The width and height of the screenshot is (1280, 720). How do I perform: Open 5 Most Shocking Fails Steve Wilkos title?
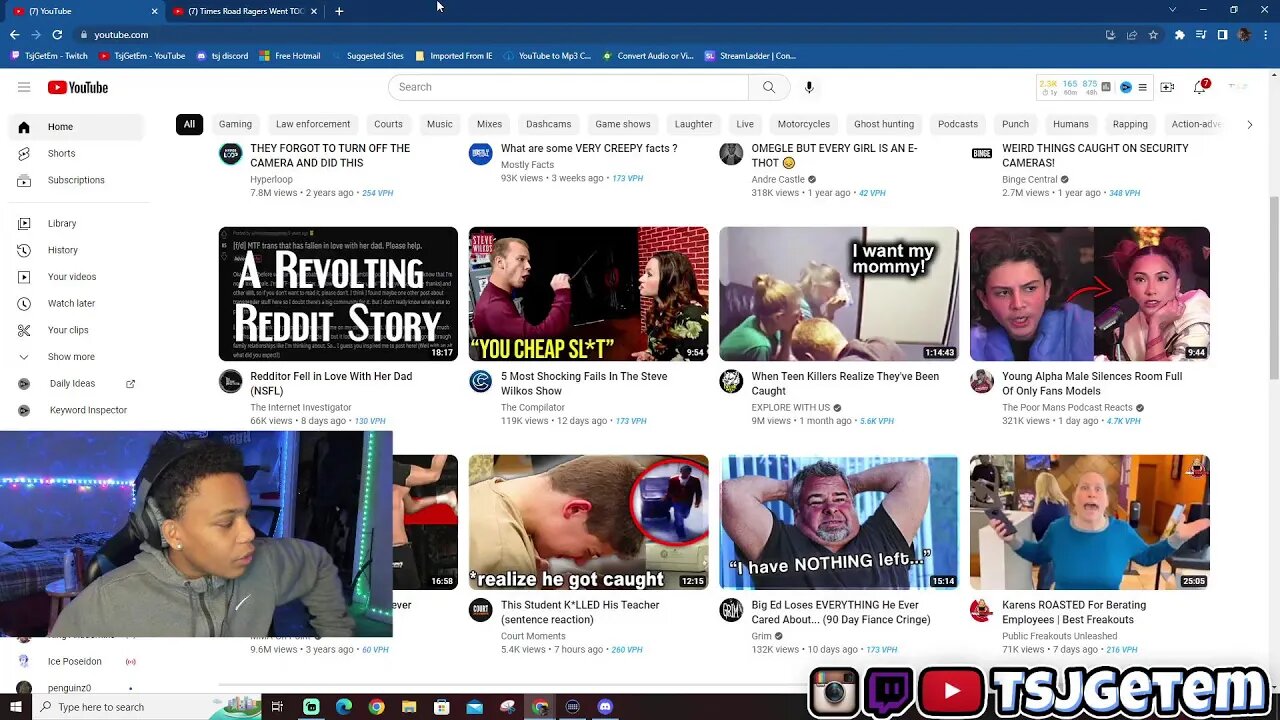pyautogui.click(x=584, y=384)
